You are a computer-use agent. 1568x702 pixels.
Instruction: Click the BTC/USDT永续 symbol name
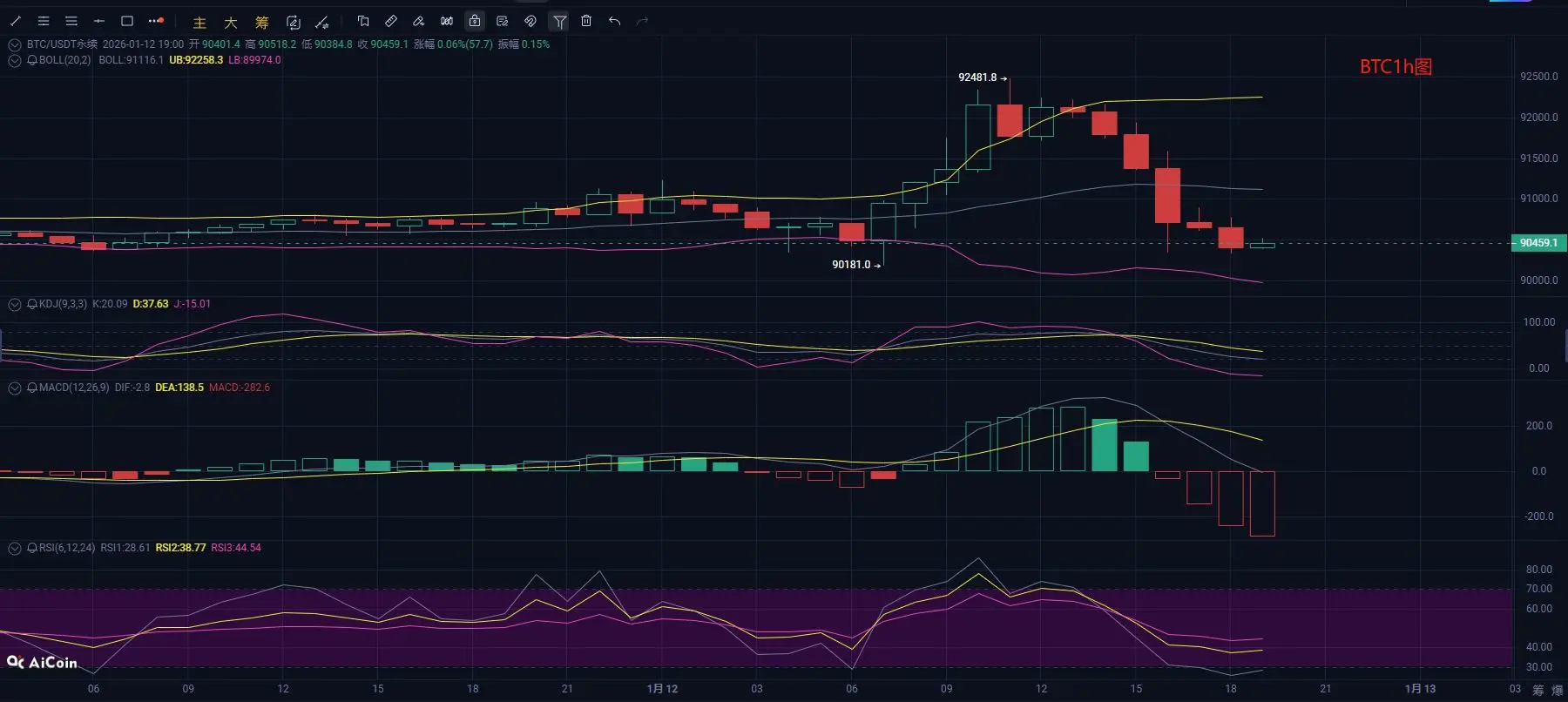62,44
